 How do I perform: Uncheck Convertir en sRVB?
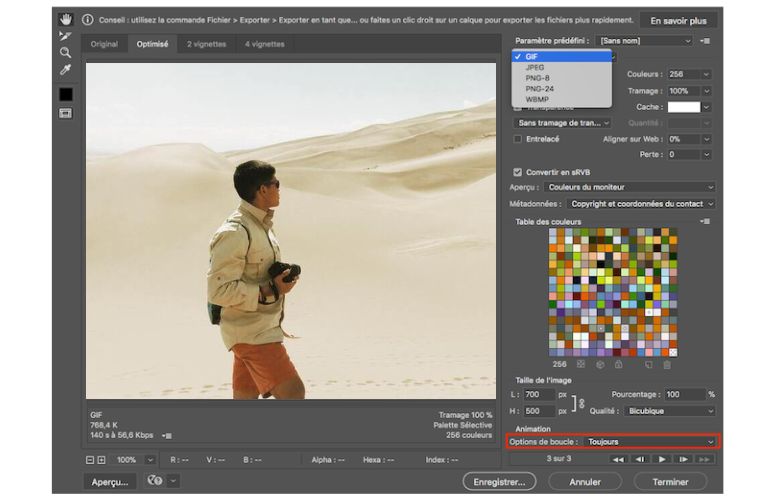pos(517,172)
